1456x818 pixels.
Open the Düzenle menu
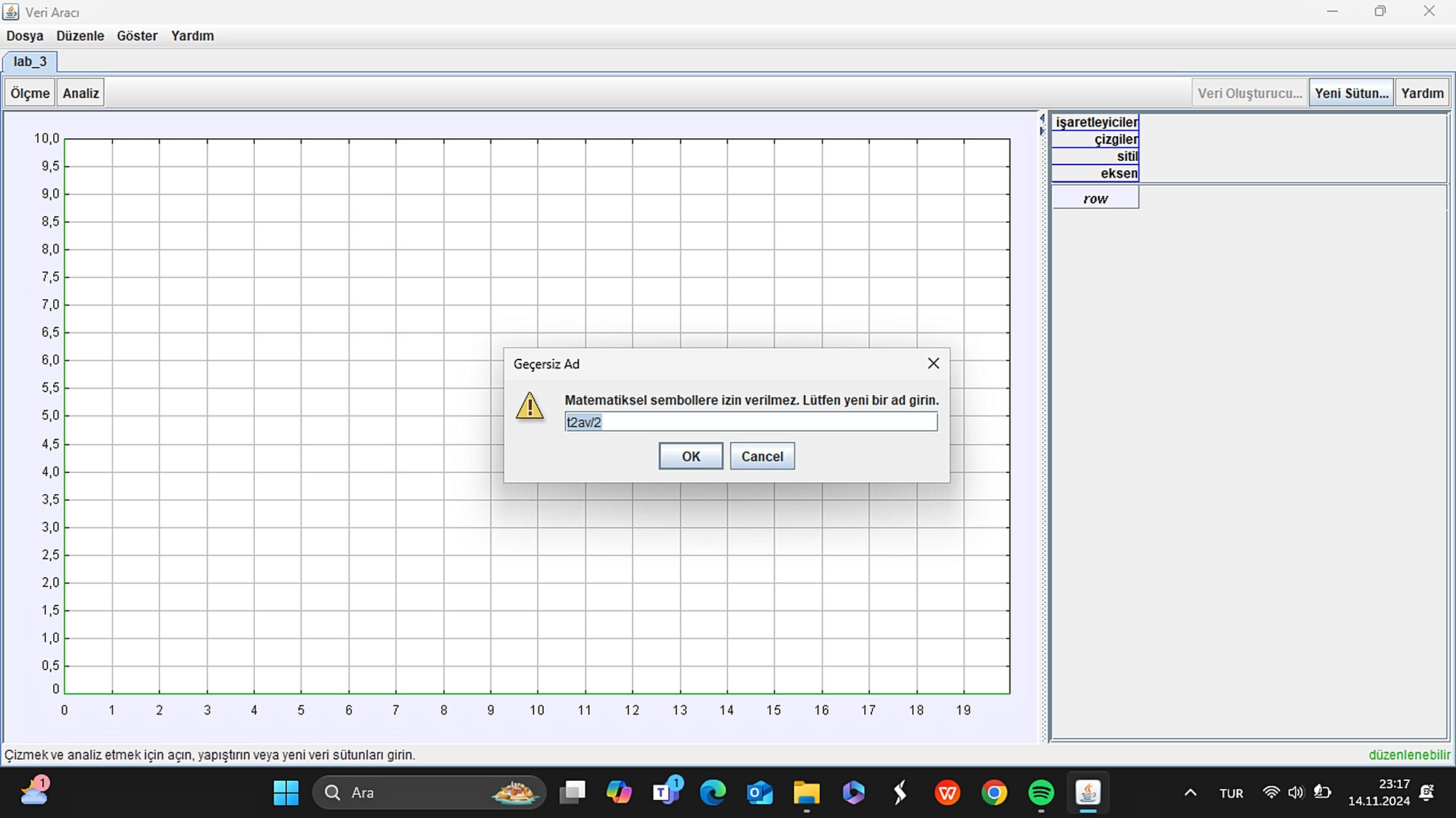(x=80, y=36)
